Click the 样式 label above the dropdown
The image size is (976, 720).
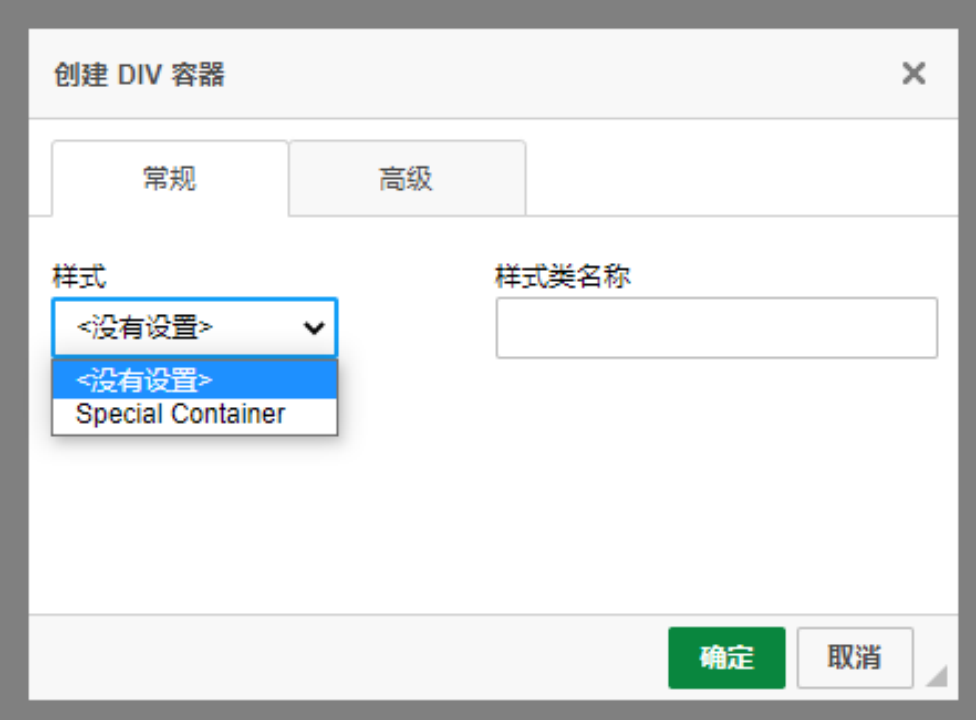coord(79,276)
